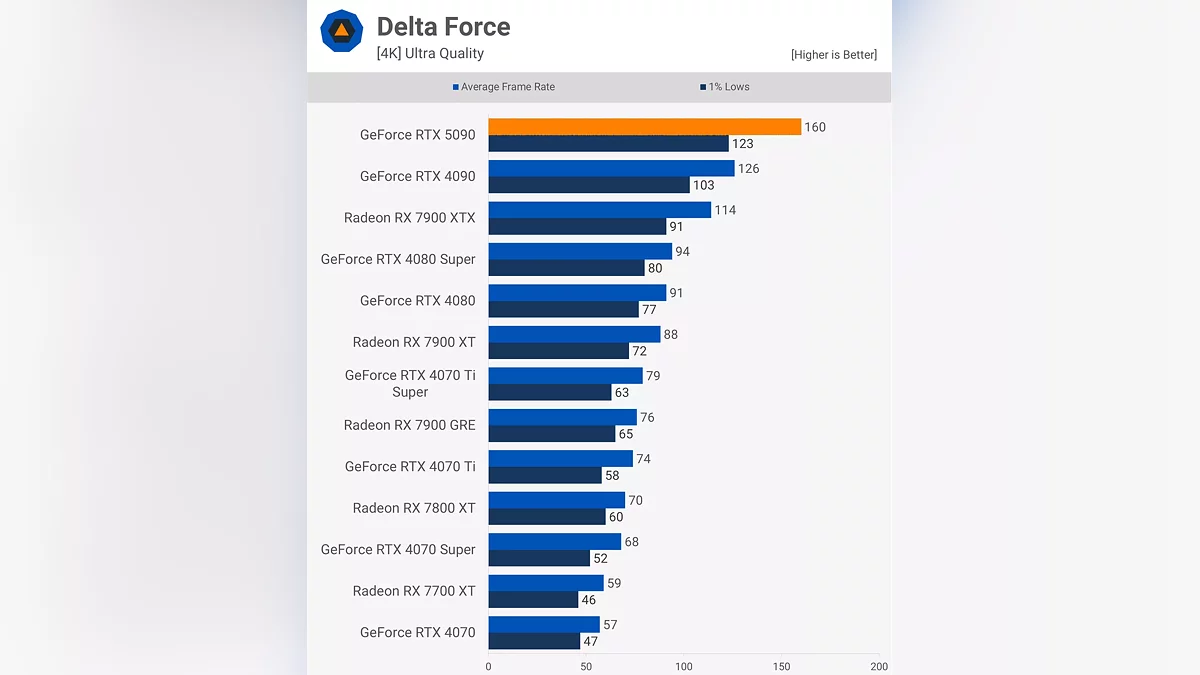1200x675 pixels.
Task: Select the orange GeForce RTX 5090 bar
Action: 644,127
